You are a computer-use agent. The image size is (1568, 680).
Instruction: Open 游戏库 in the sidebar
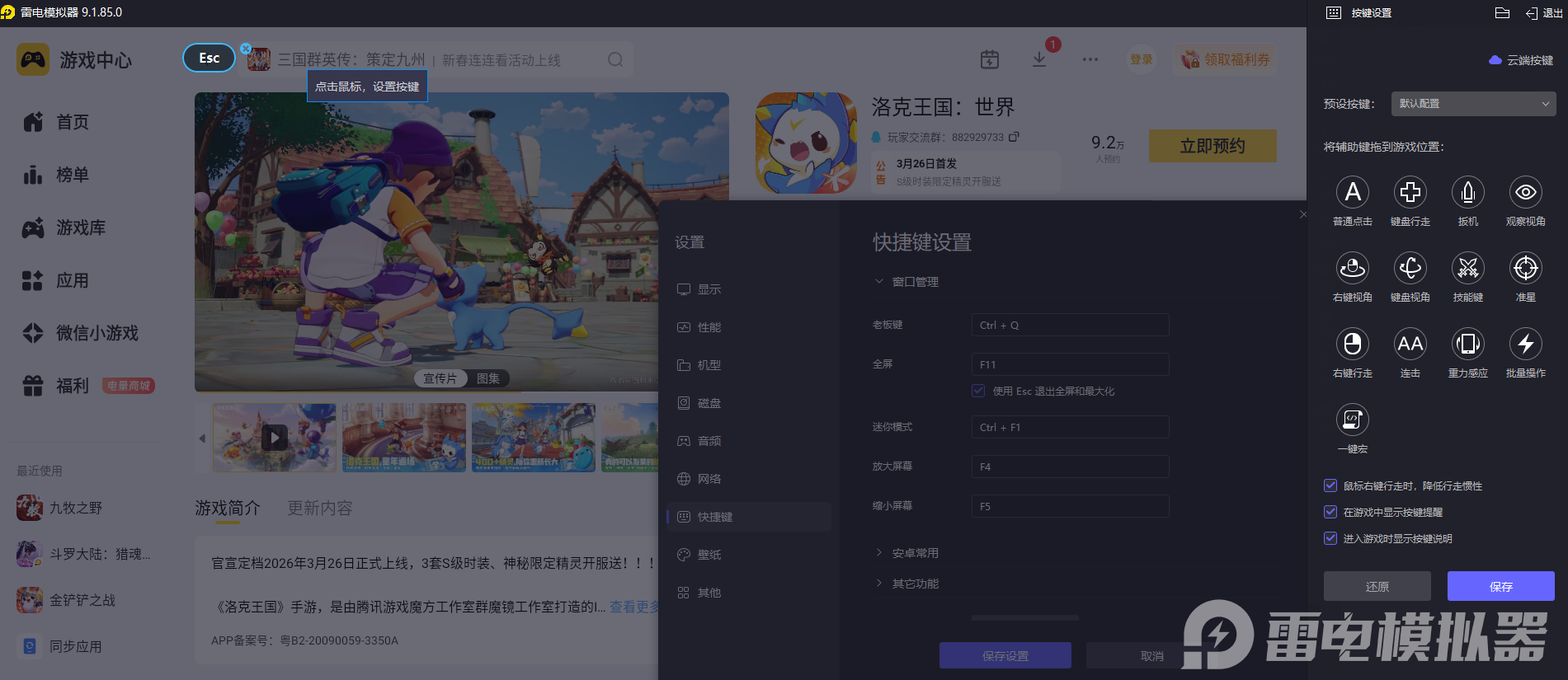point(64,227)
